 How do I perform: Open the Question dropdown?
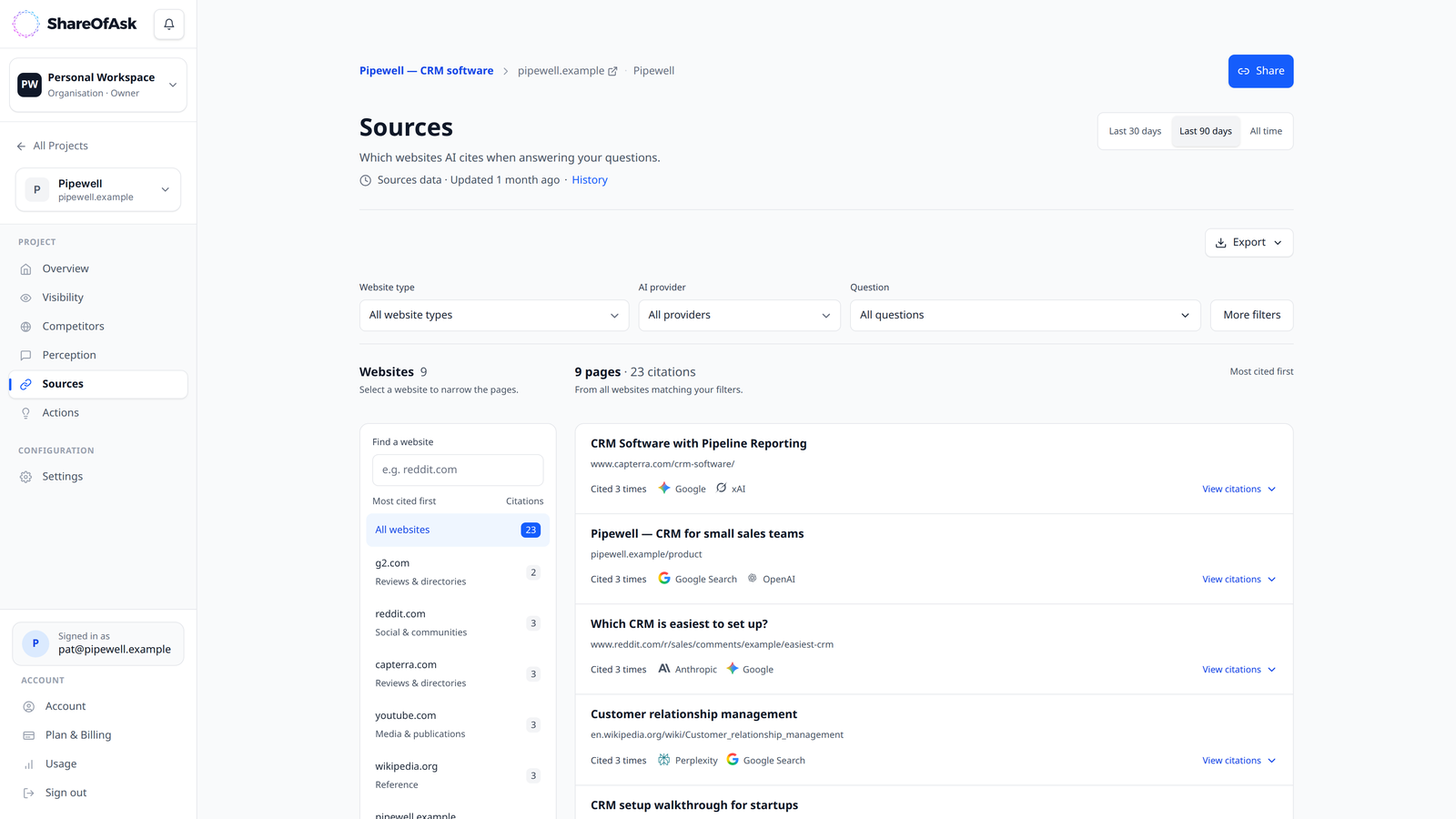point(1026,316)
